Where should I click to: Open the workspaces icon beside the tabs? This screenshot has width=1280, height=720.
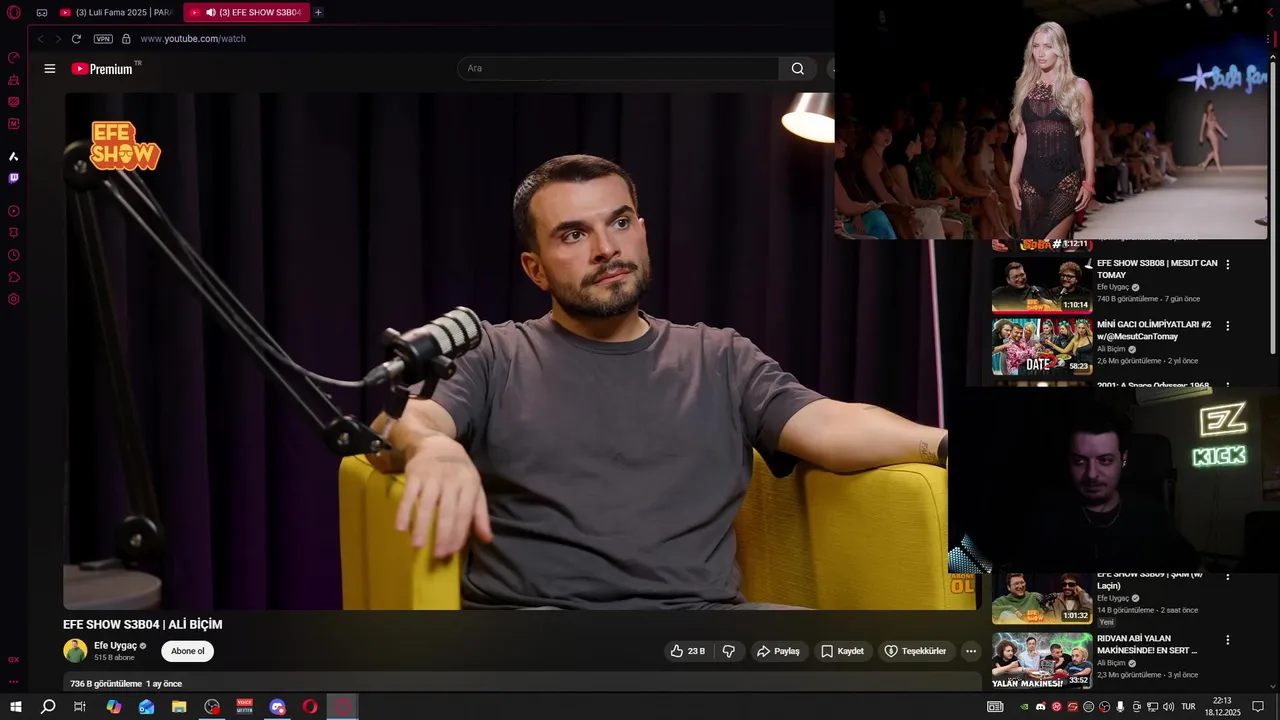(x=42, y=13)
